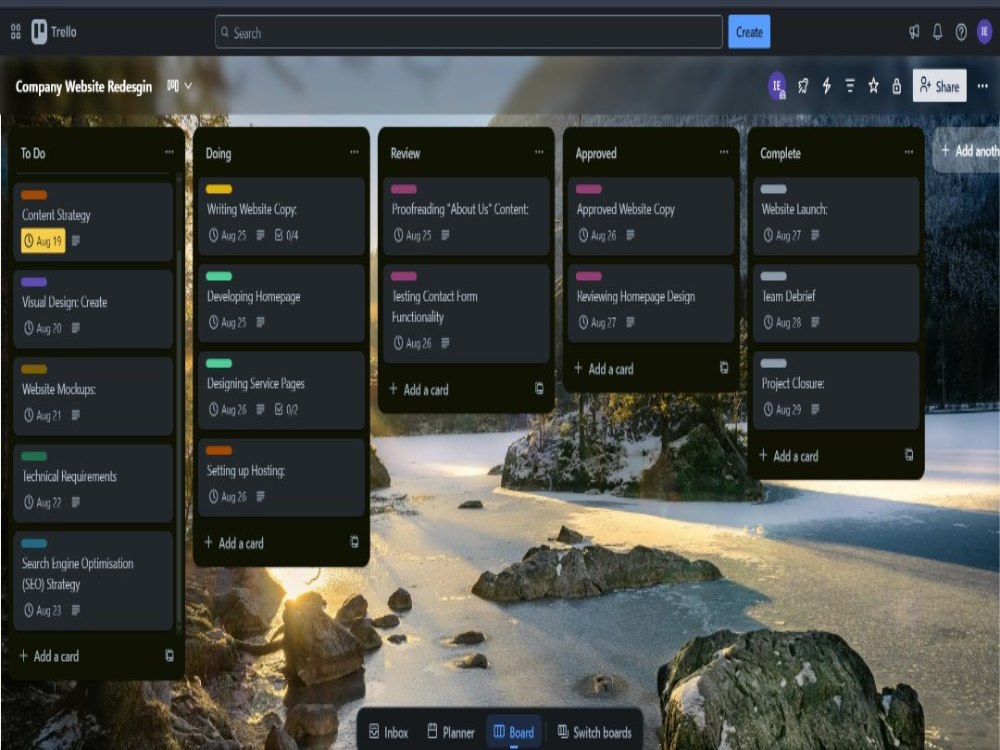Image resolution: width=1000 pixels, height=750 pixels.
Task: Open the account avatar in the top bar
Action: pos(985,32)
